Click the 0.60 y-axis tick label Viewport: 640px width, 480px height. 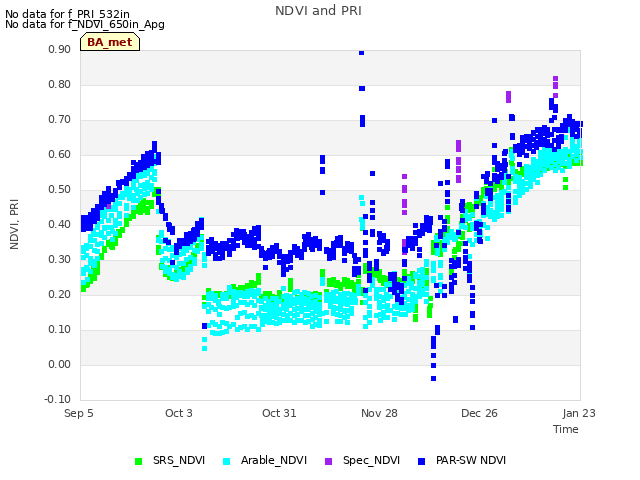(x=60, y=155)
